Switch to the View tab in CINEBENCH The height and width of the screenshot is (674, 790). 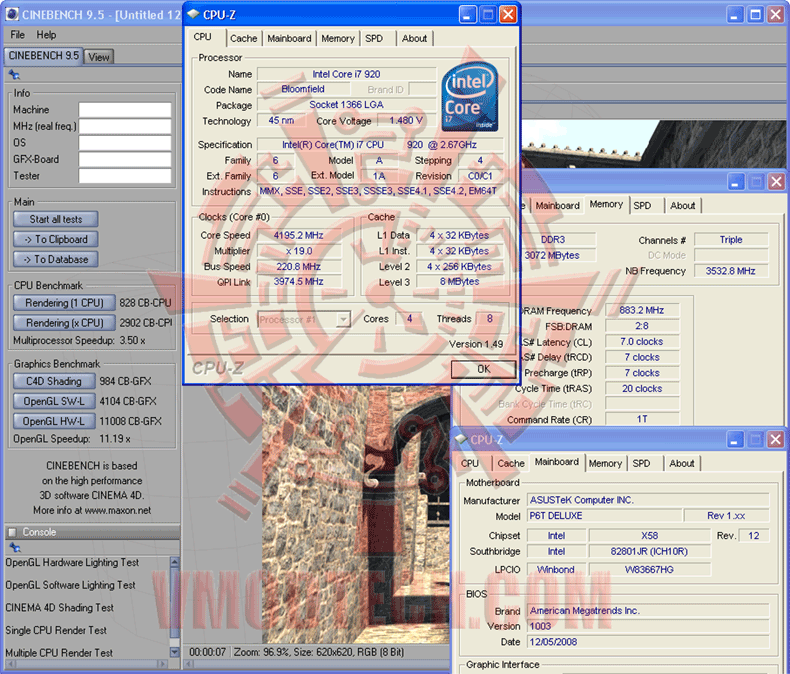point(99,57)
